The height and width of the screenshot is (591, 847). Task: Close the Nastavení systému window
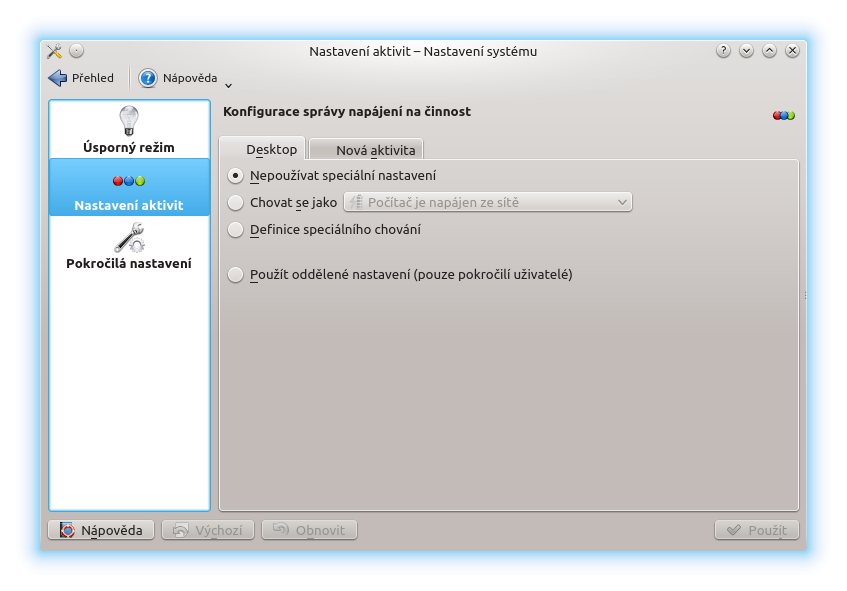coord(792,51)
